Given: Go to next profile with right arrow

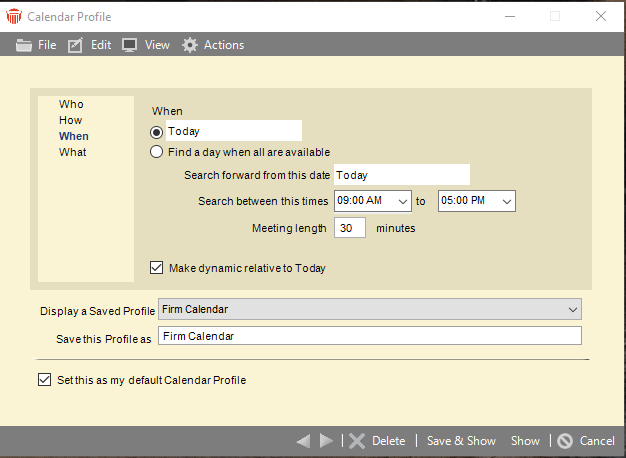Looking at the screenshot, I should pos(326,441).
